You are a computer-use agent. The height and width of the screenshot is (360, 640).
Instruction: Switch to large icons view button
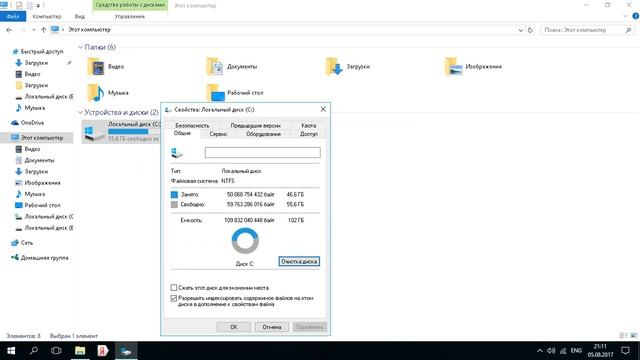coord(633,336)
